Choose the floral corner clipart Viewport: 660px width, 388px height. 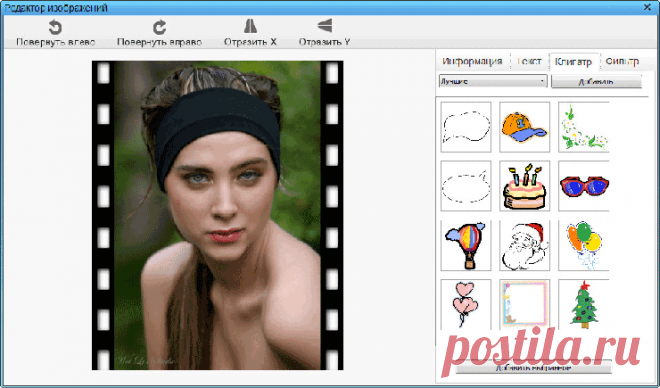click(583, 127)
